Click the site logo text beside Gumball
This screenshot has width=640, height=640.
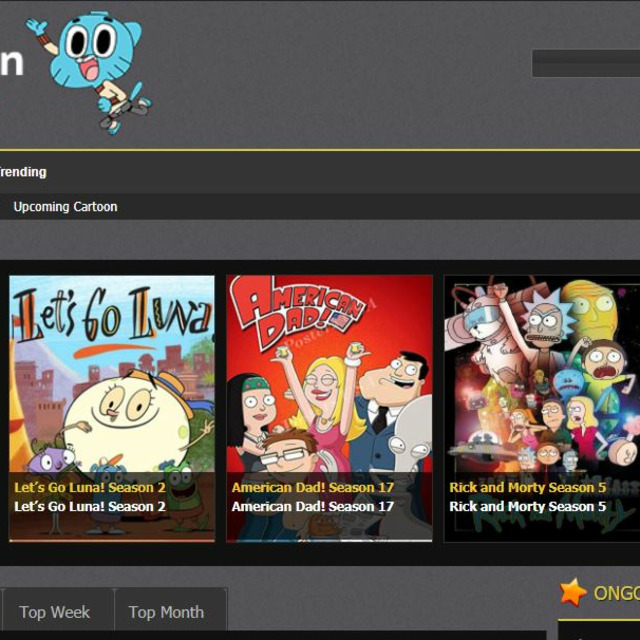pyautogui.click(x=11, y=62)
